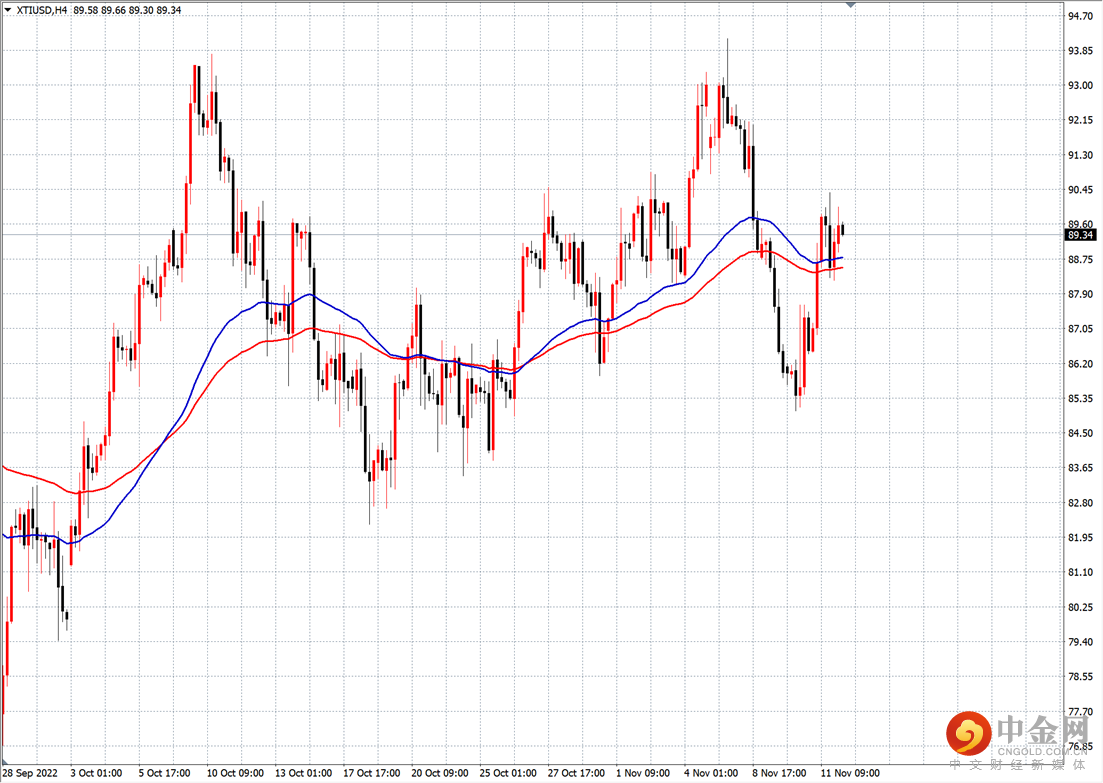Open the dropdown arrow beside XTIUSD,H4
Screen dimensions: 1103x783
(8, 10)
